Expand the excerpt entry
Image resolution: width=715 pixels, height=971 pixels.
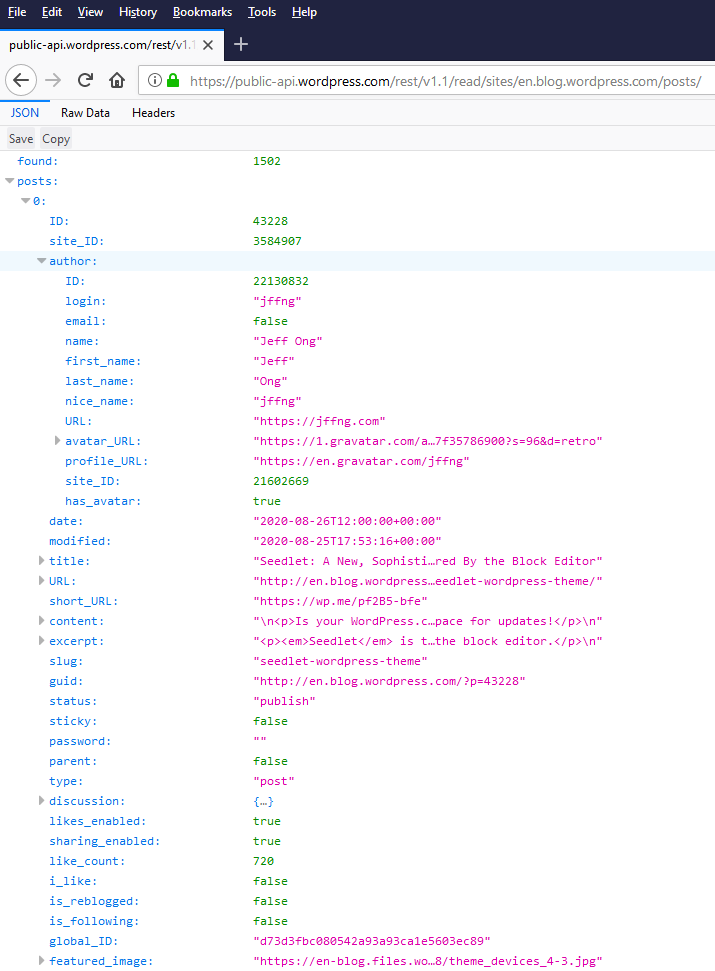point(41,641)
